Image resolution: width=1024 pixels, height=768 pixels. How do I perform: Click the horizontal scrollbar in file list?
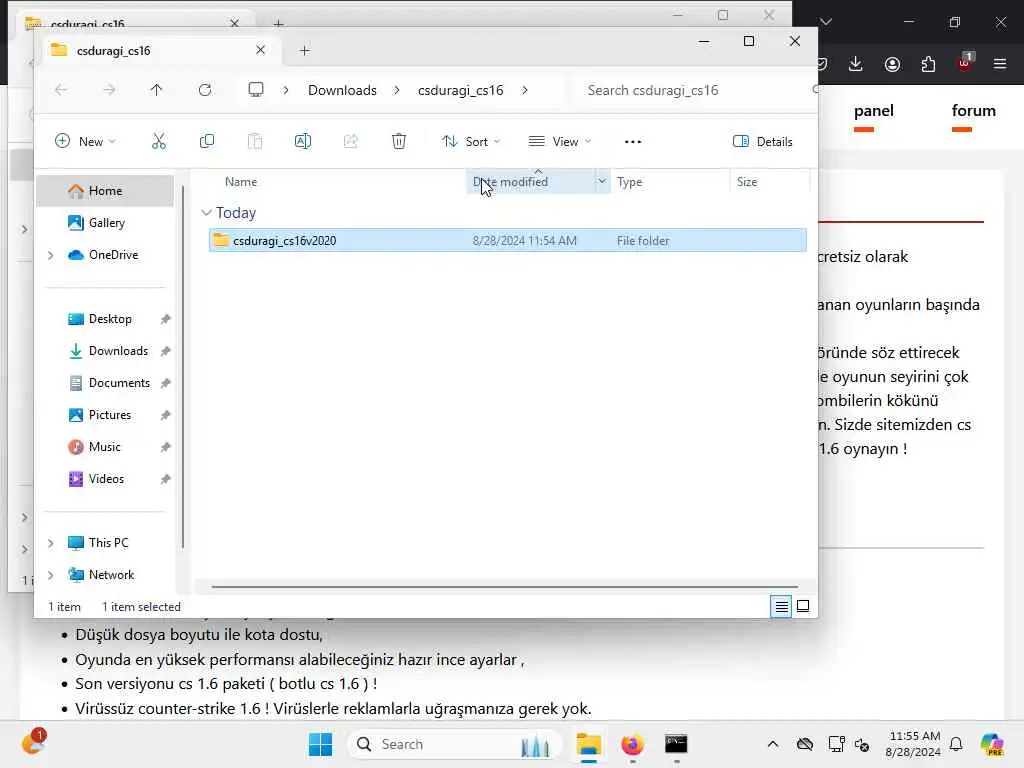pyautogui.click(x=504, y=586)
